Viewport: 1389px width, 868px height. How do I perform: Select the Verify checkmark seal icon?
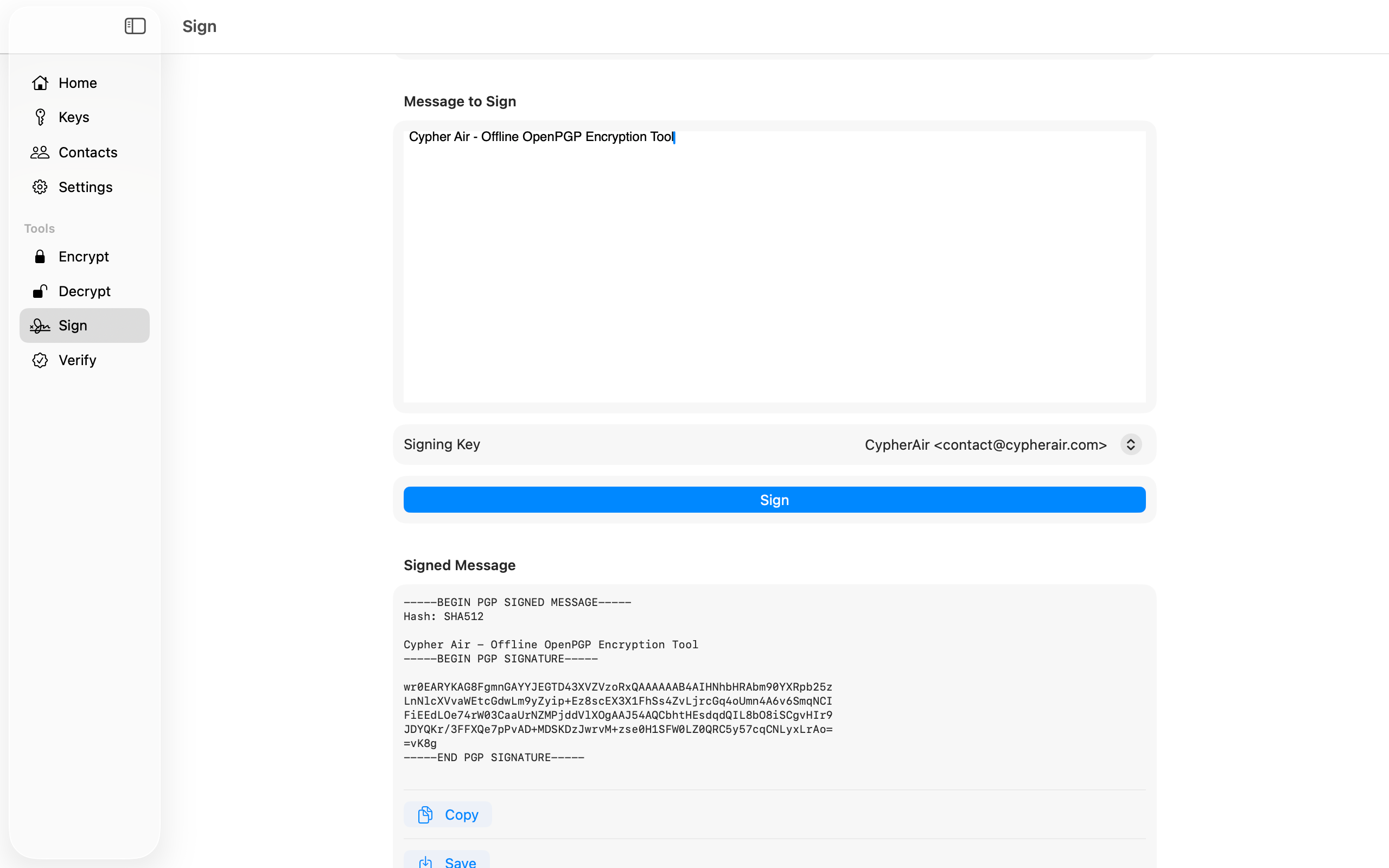[x=40, y=360]
